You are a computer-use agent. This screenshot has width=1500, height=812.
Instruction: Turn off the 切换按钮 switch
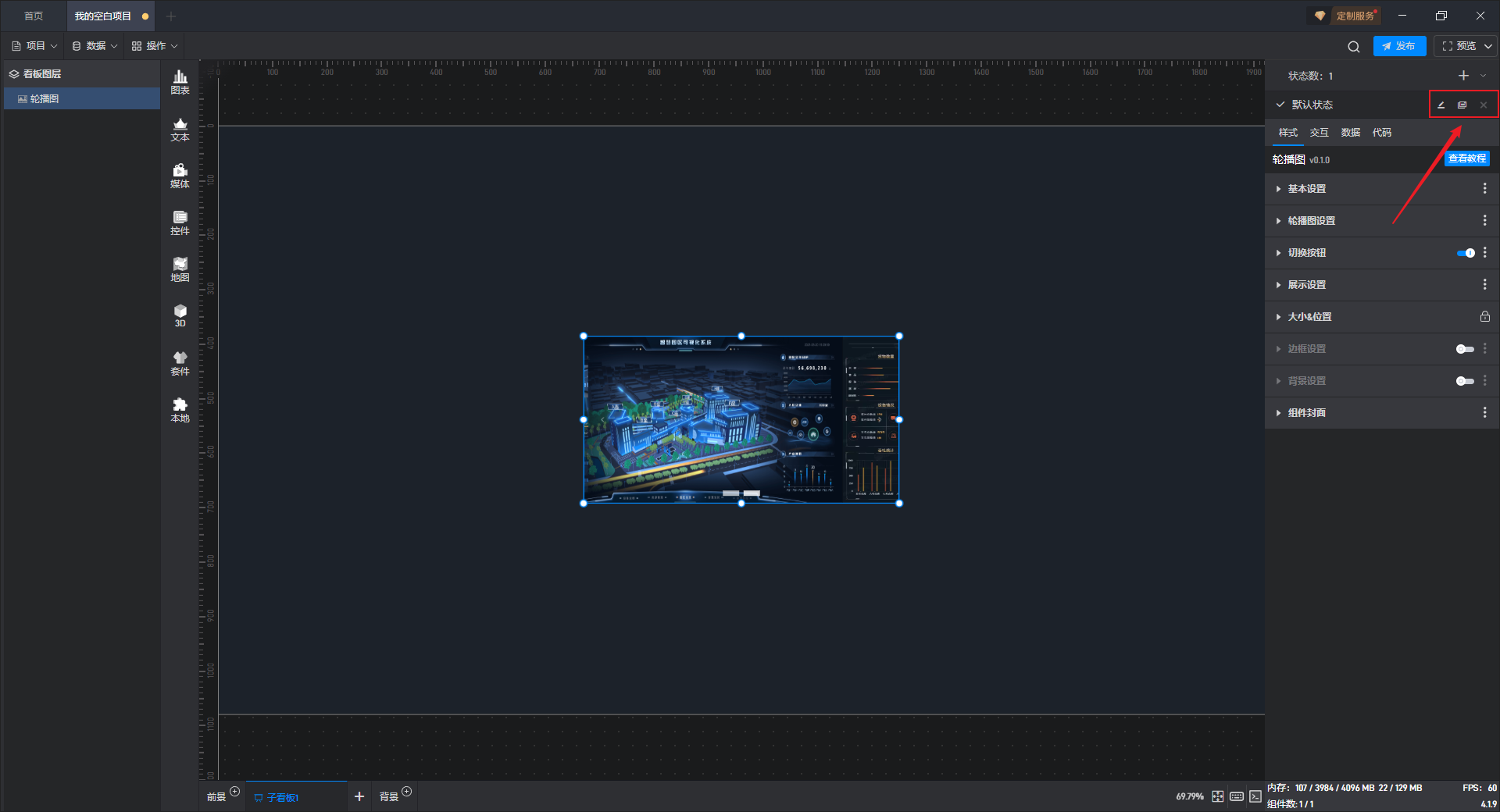coord(1466,253)
